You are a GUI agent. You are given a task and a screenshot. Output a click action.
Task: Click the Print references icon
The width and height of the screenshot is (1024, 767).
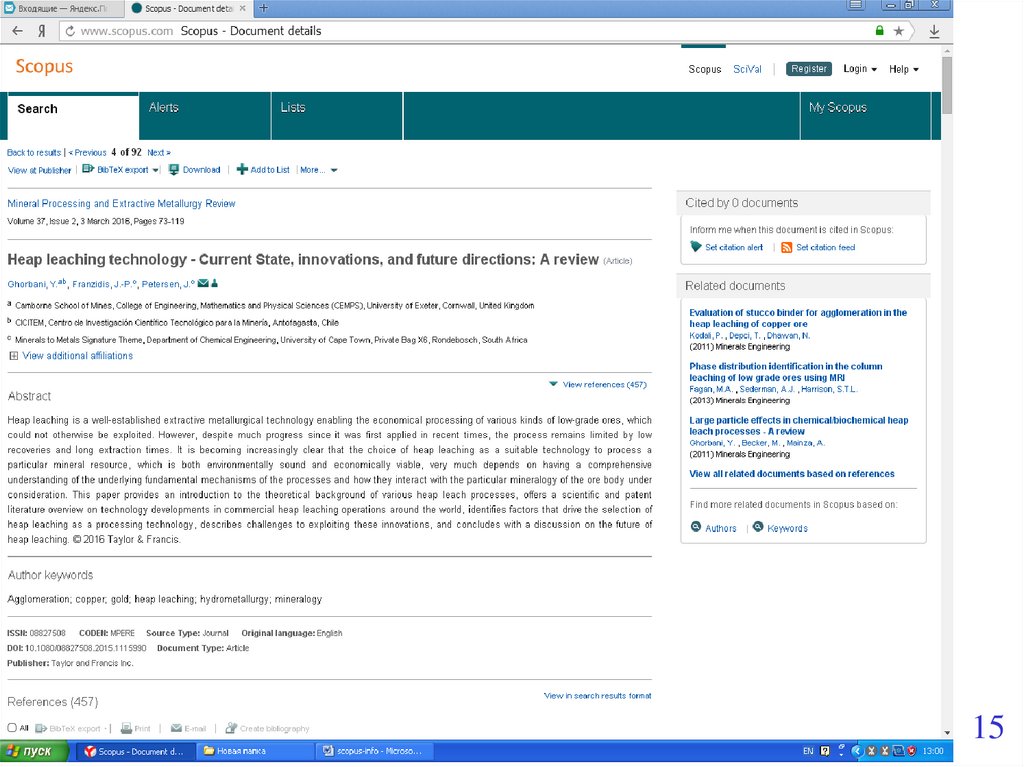pyautogui.click(x=126, y=728)
